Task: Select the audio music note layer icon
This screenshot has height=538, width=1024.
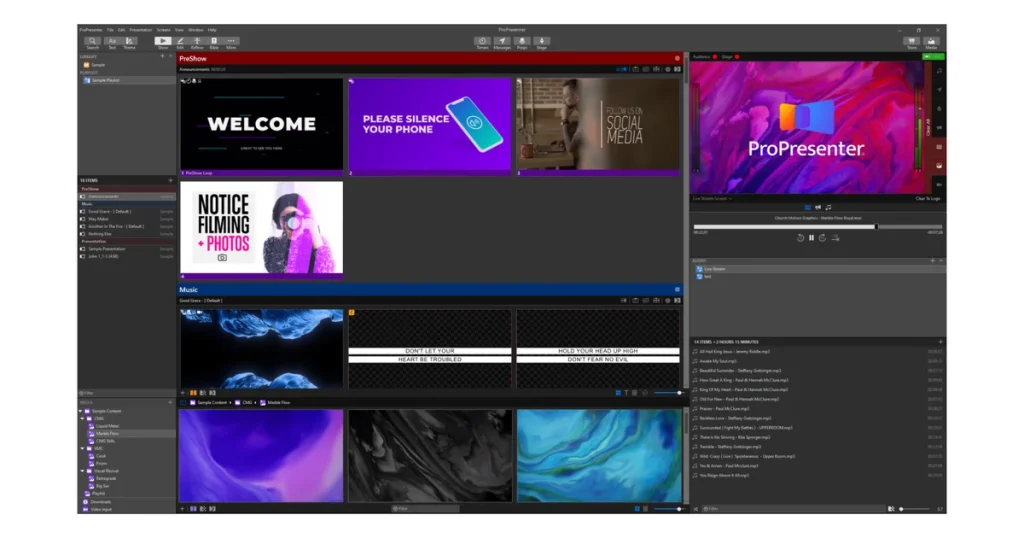Action: pyautogui.click(x=828, y=208)
